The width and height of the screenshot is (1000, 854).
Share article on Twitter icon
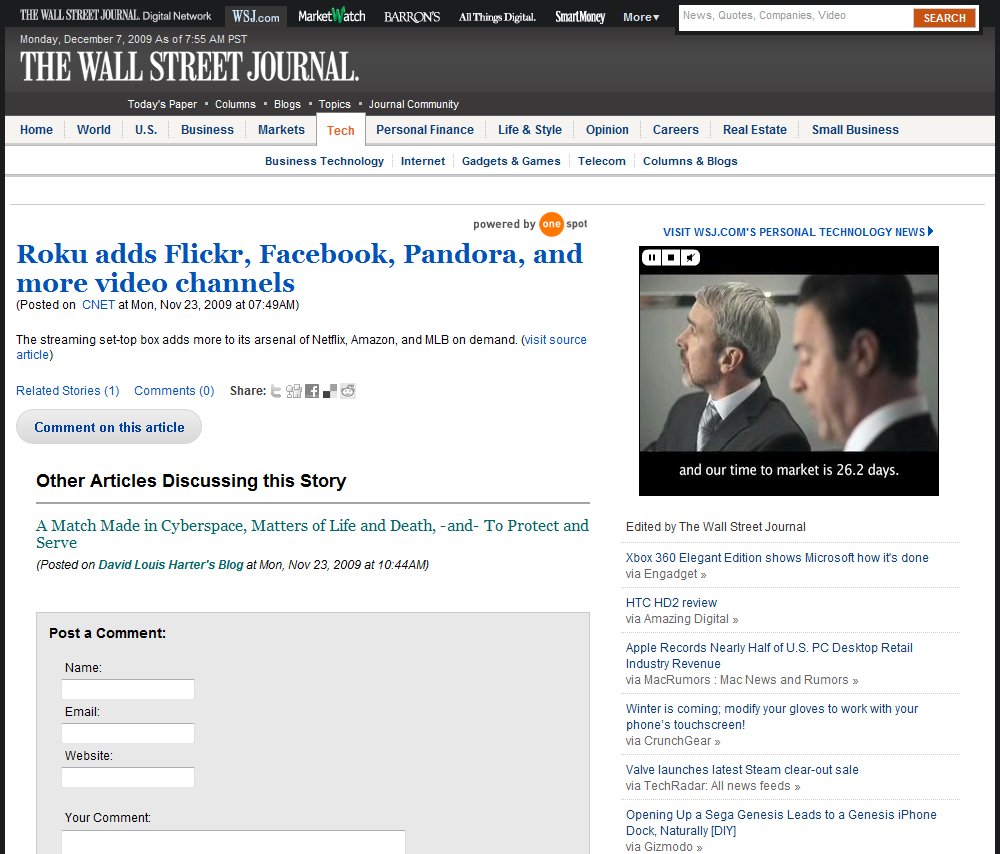pyautogui.click(x=276, y=391)
